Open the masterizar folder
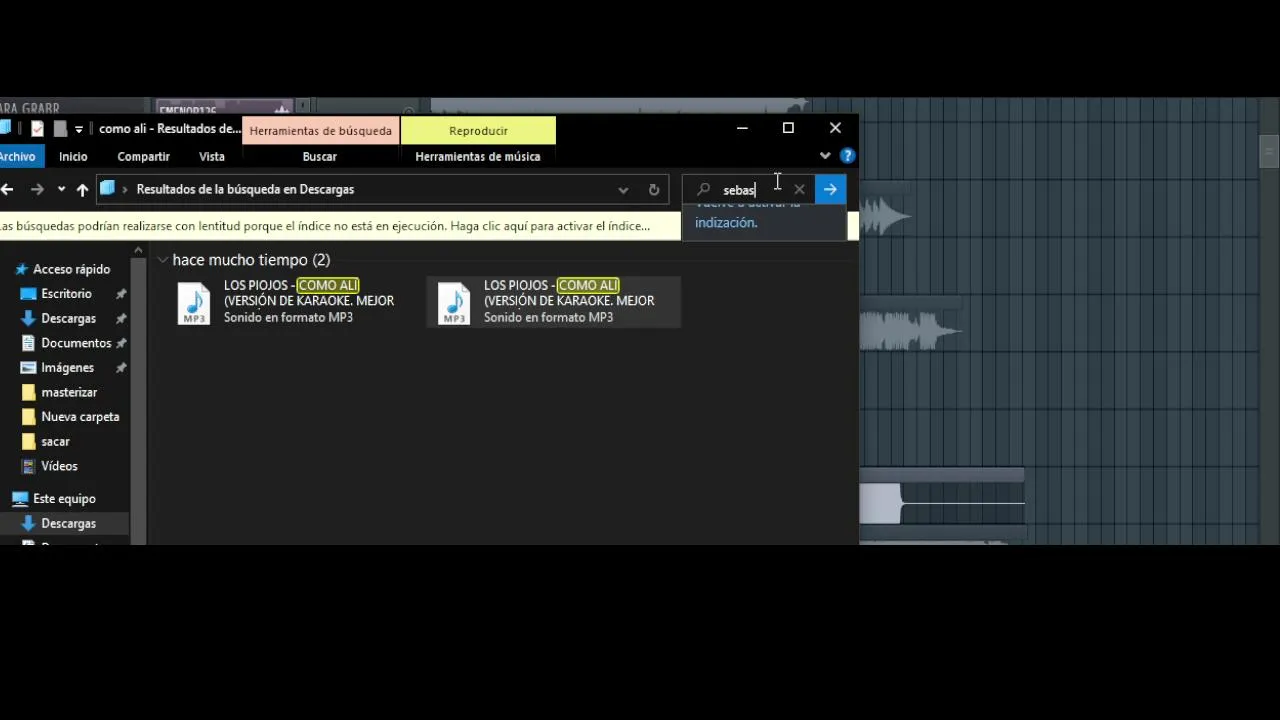 pos(69,392)
